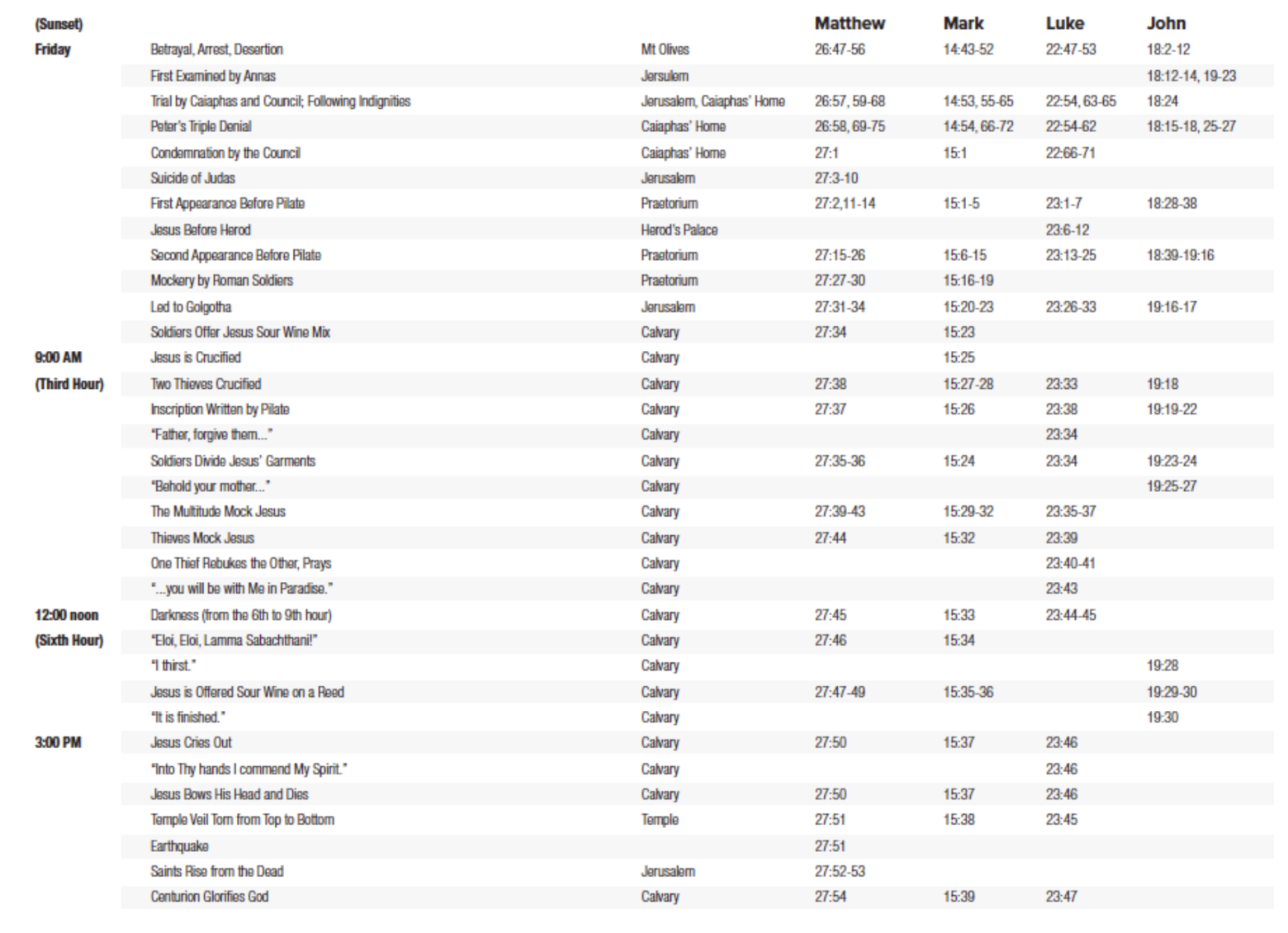This screenshot has height=933, width=1288.
Task: Select the "Jesus Before Herod" event
Action: point(200,230)
